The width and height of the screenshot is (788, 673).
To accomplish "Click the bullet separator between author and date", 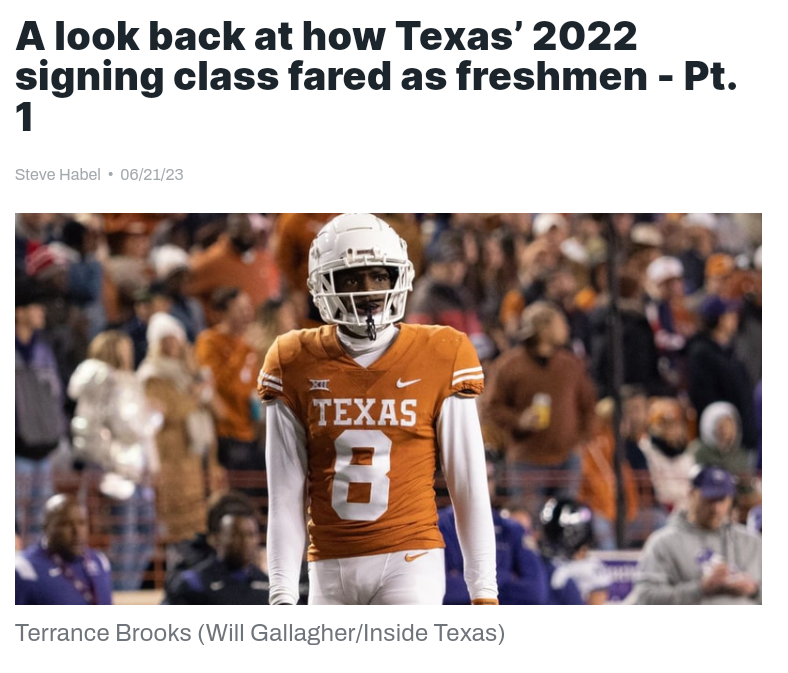I will coord(111,174).
